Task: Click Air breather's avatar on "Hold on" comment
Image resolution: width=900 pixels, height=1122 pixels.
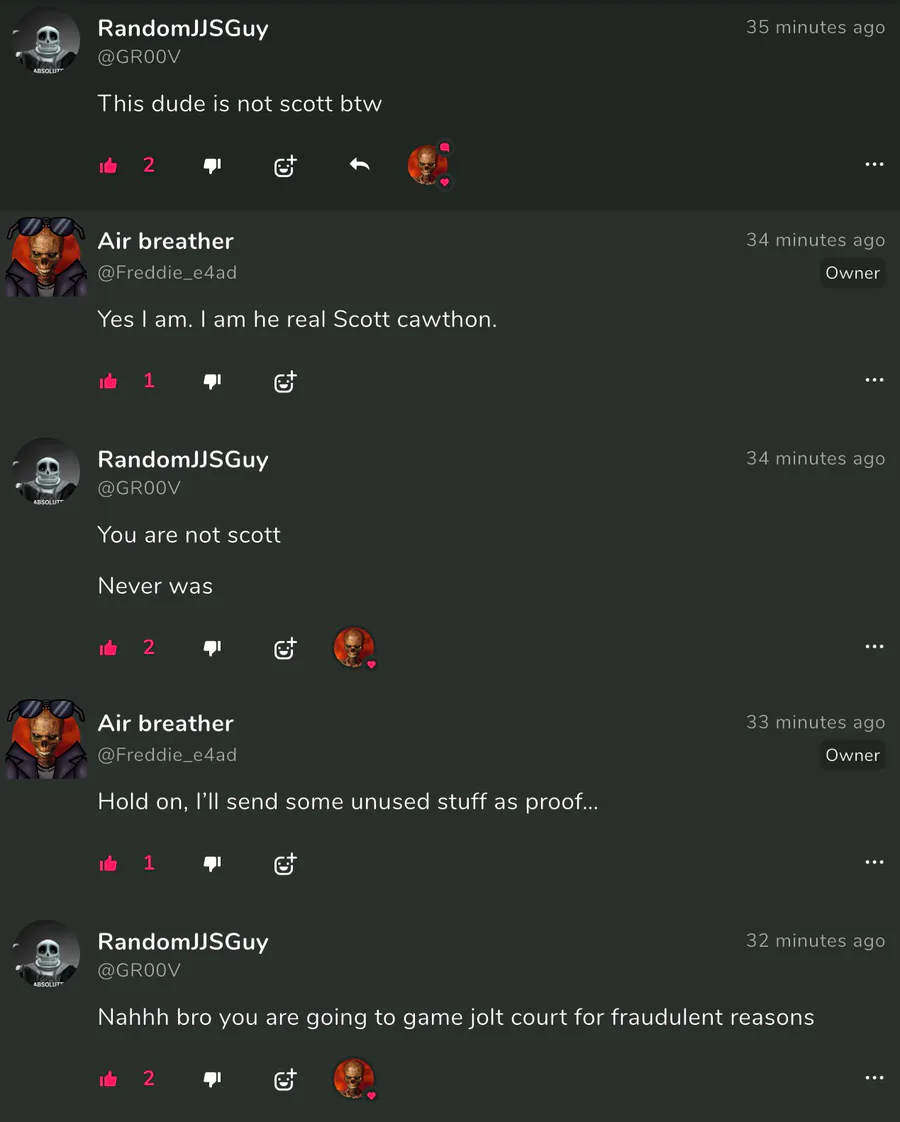Action: (x=46, y=737)
